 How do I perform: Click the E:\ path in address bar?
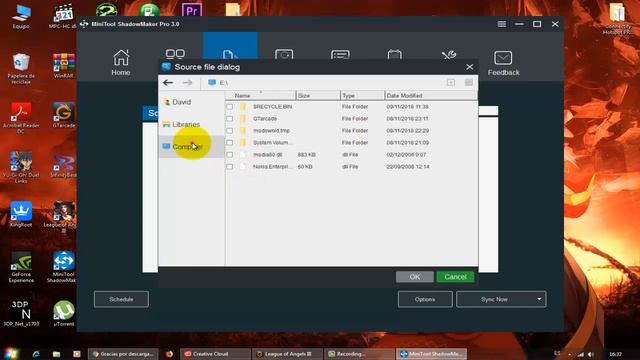pos(224,83)
